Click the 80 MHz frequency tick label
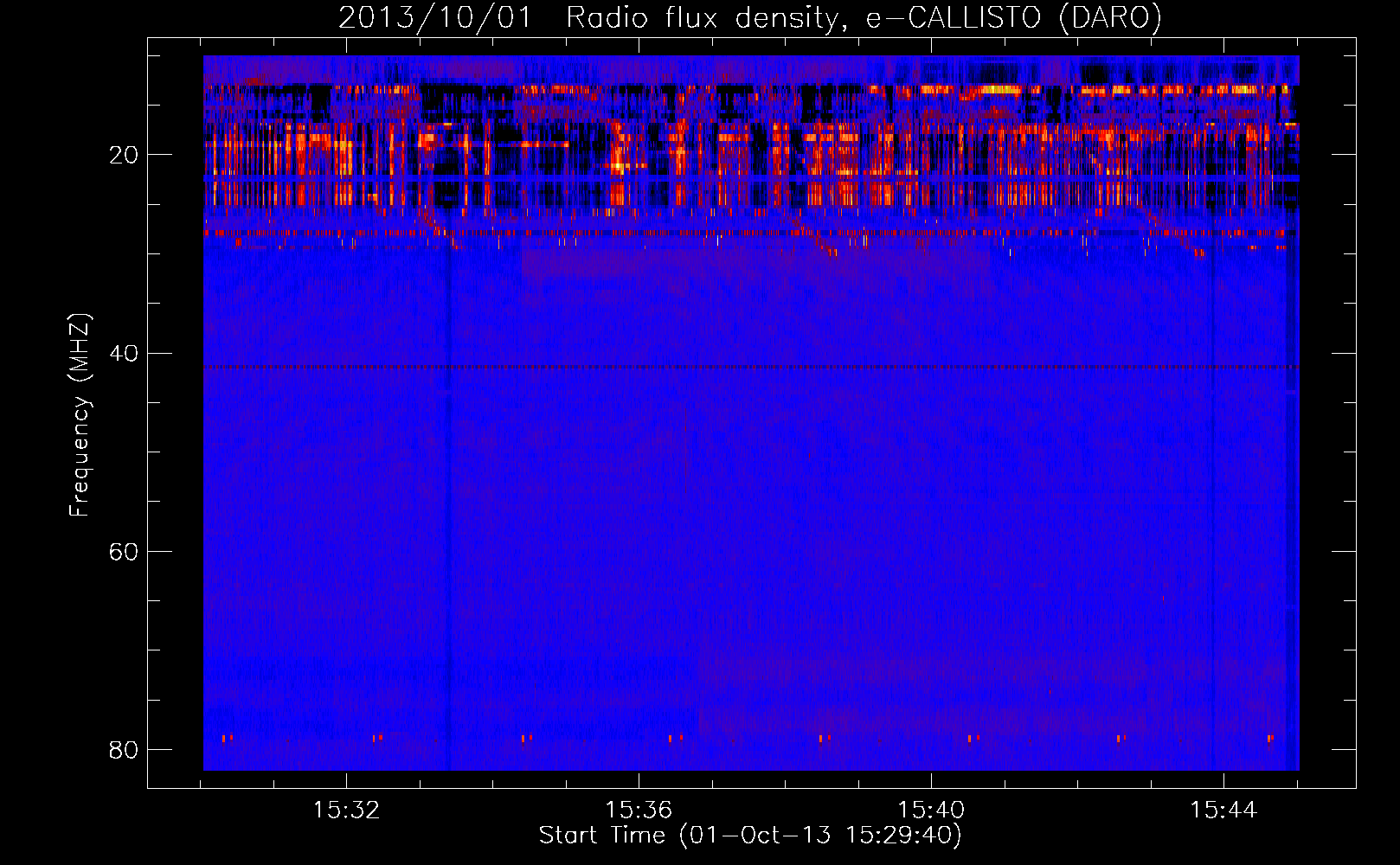 (x=124, y=750)
